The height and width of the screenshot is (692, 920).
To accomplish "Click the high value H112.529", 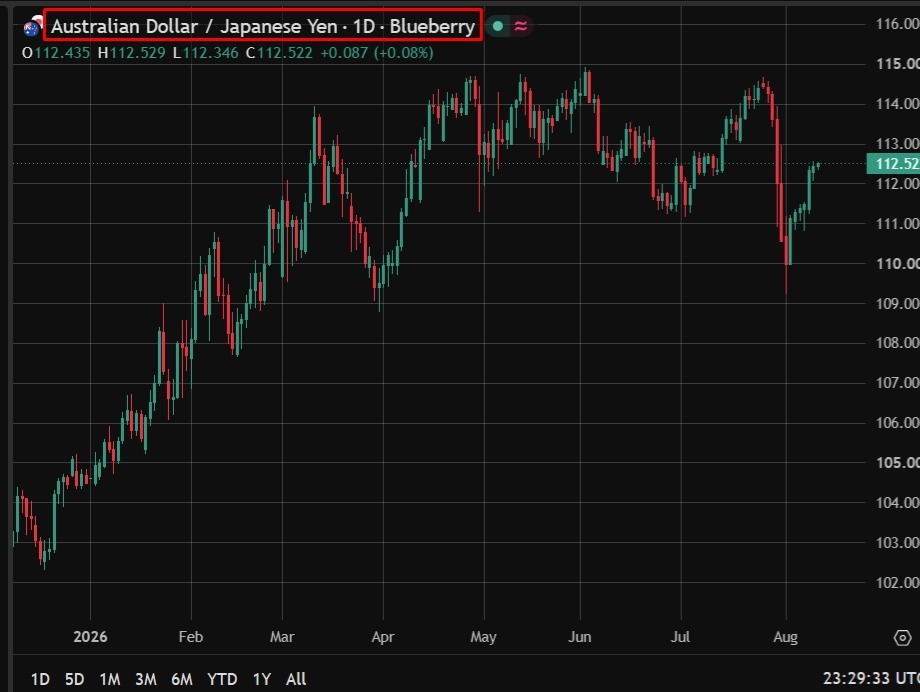I will click(x=131, y=53).
